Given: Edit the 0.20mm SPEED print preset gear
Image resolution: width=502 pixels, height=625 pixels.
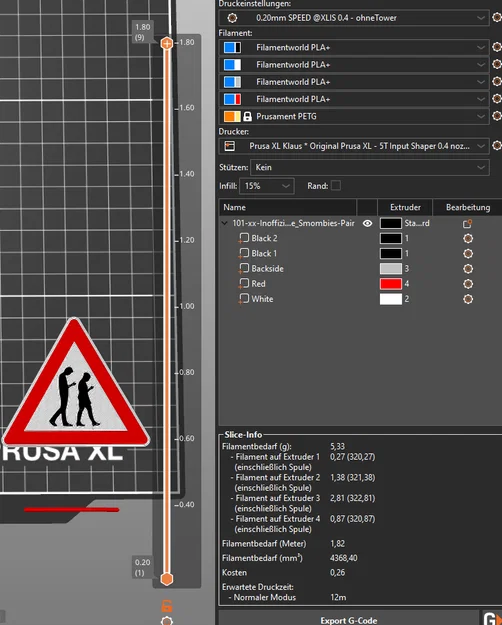Looking at the screenshot, I should pyautogui.click(x=496, y=18).
